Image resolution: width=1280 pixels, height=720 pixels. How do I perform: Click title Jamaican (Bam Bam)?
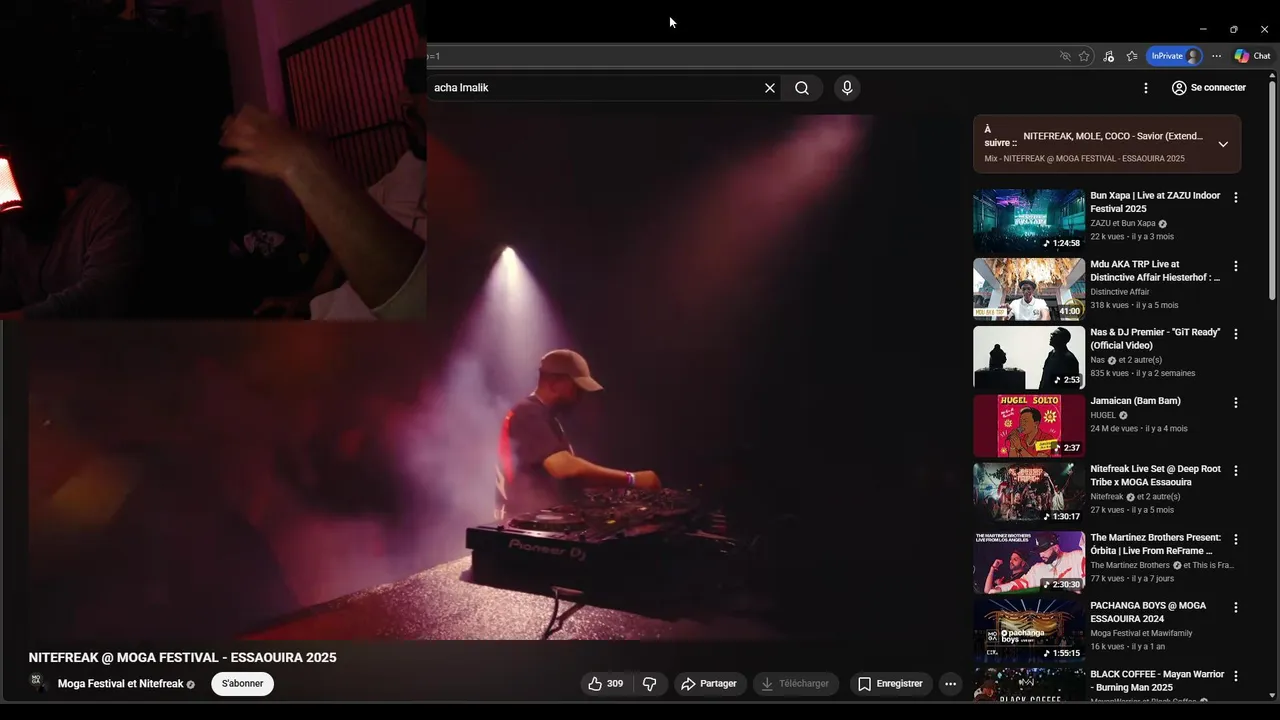pyautogui.click(x=1135, y=401)
